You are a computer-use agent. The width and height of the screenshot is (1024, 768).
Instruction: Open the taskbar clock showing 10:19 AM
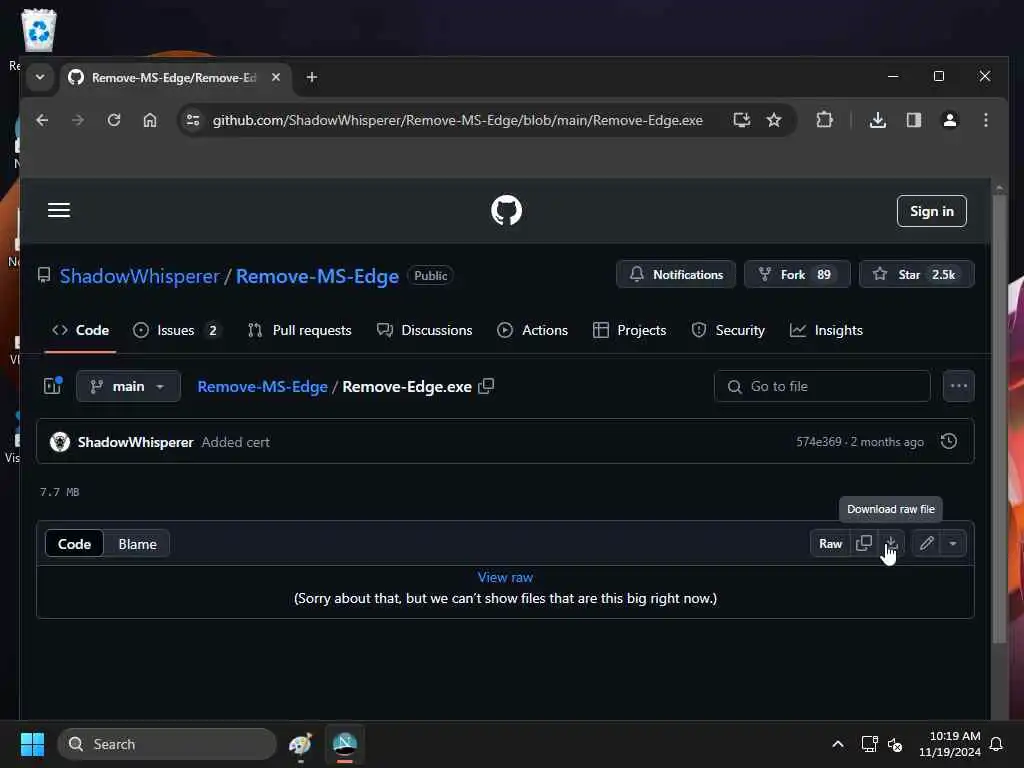(x=950, y=744)
